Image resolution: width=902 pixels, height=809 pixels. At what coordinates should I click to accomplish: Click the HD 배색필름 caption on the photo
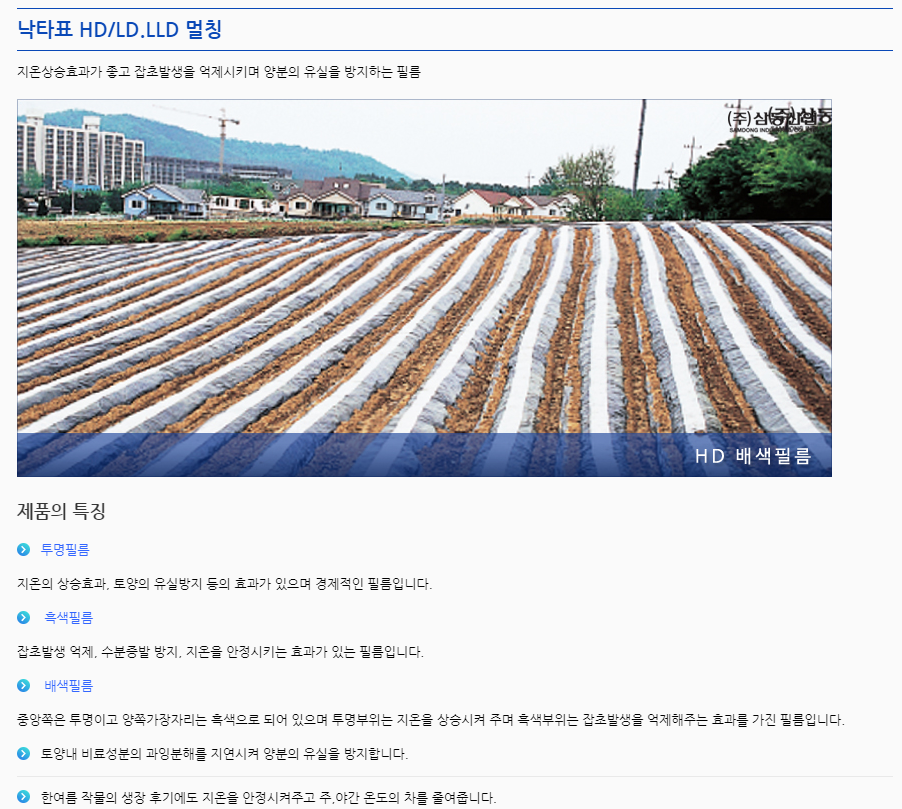[752, 456]
